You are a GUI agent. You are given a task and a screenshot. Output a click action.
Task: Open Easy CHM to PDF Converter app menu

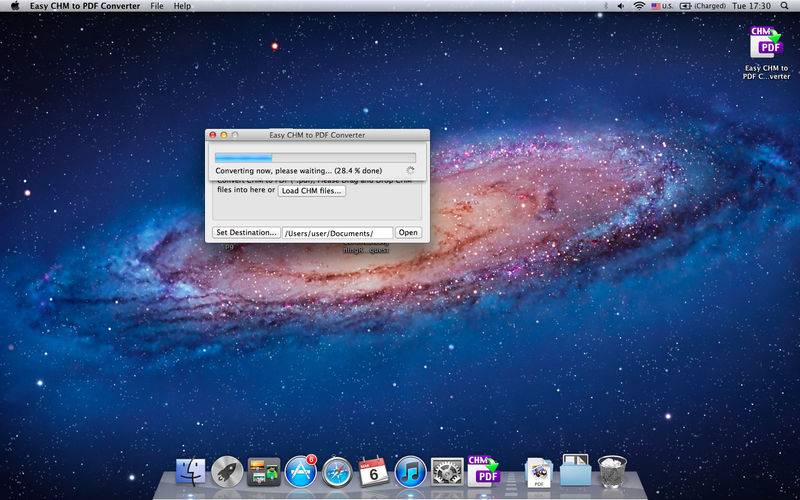click(x=85, y=6)
